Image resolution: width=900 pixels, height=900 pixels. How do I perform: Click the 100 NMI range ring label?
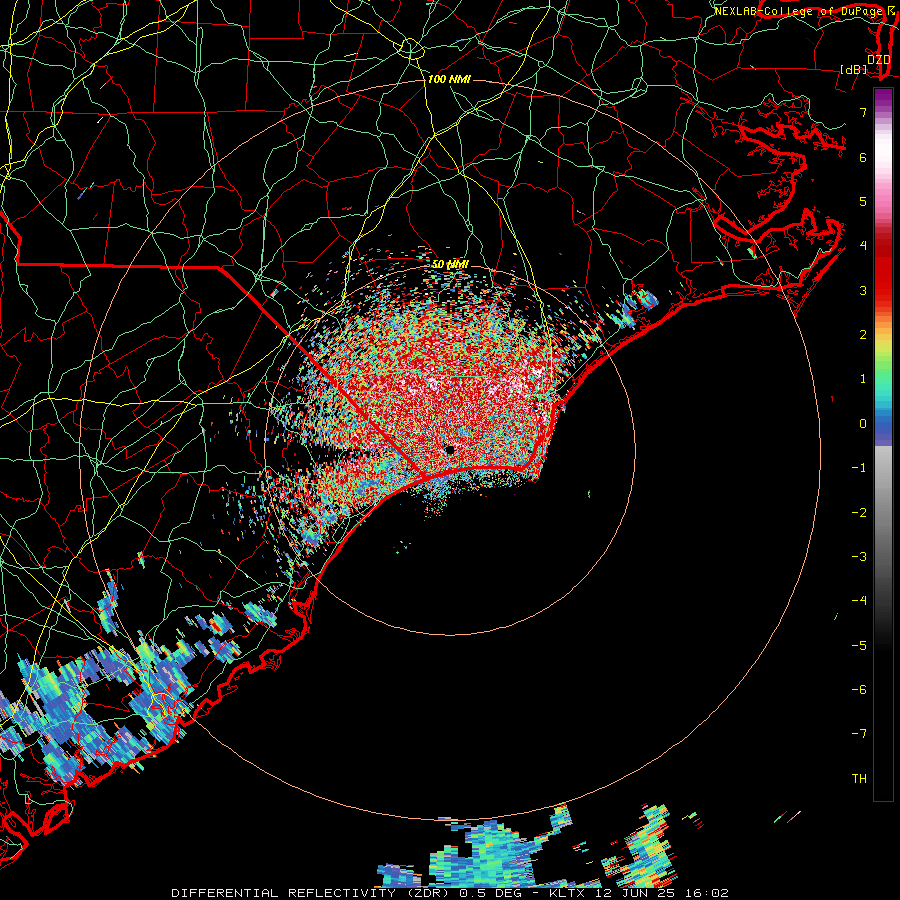click(449, 79)
